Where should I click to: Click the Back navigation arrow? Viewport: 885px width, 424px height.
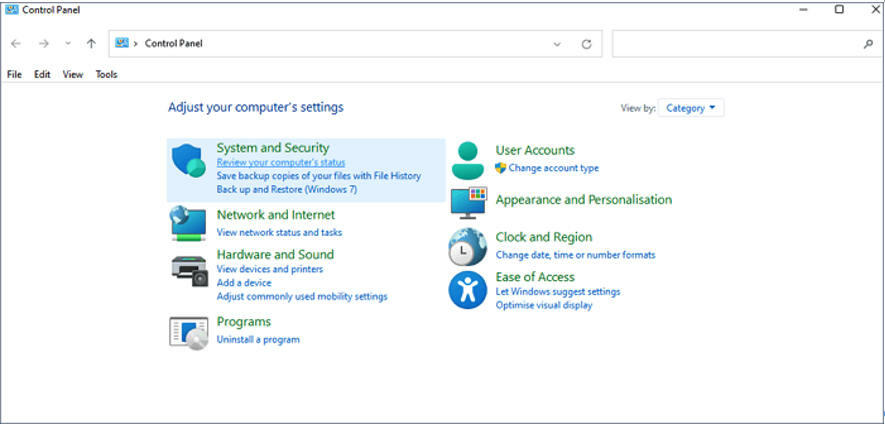tap(16, 43)
